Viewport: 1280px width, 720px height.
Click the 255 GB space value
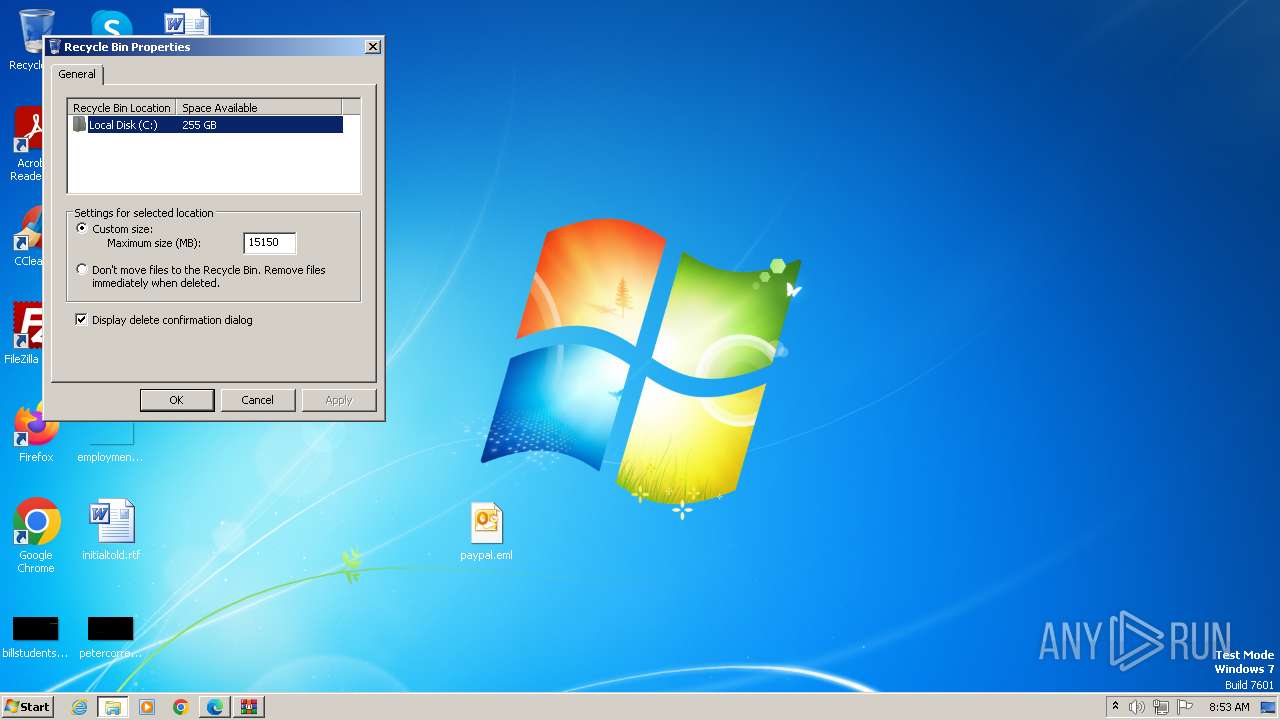click(199, 125)
